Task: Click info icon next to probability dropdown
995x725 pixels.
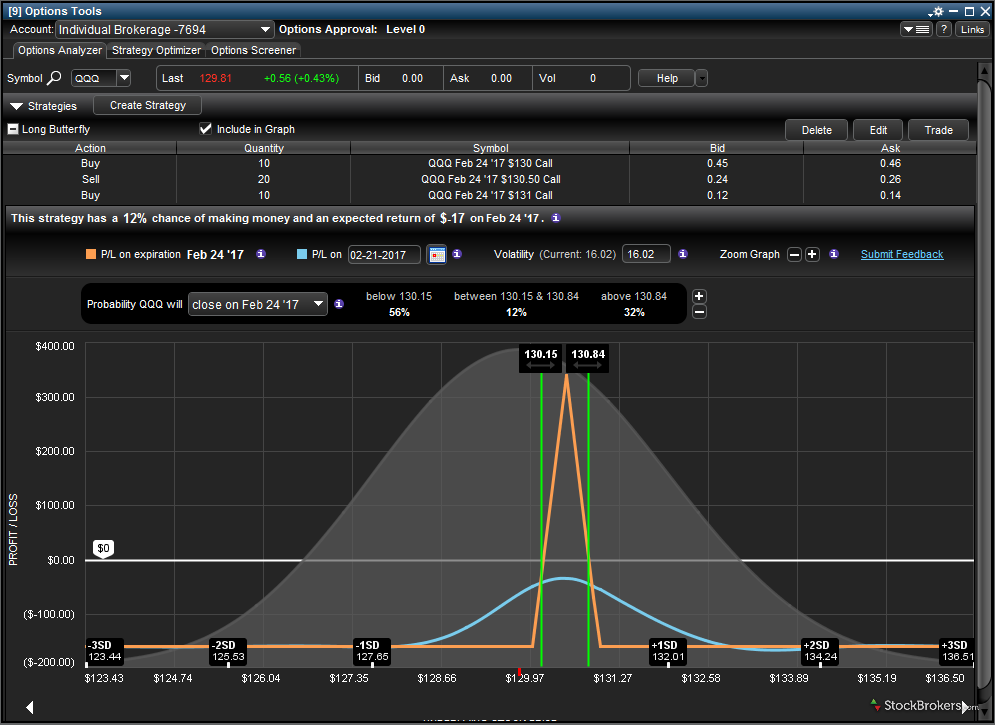Action: click(x=339, y=304)
